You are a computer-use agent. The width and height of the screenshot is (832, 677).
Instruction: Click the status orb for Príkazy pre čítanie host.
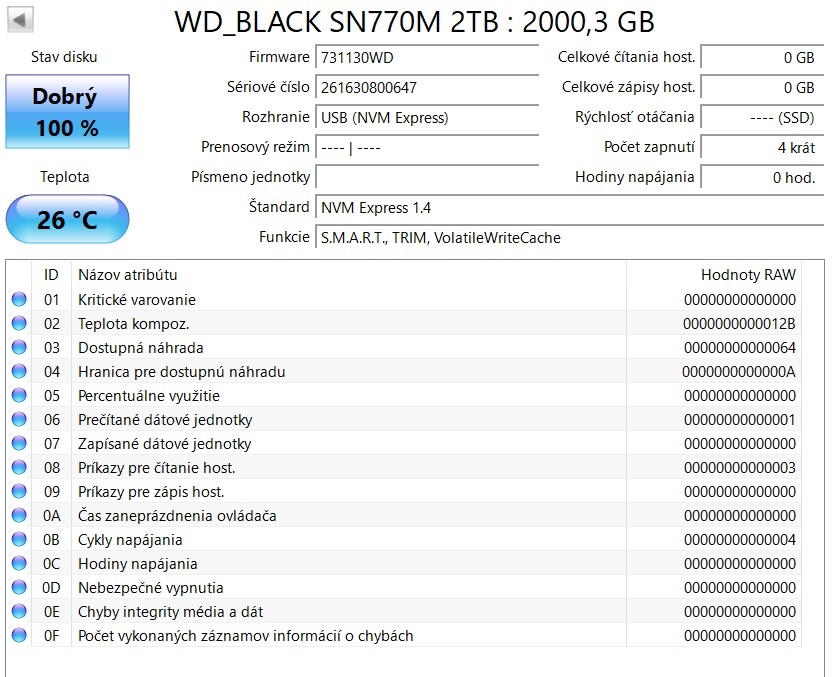point(19,467)
